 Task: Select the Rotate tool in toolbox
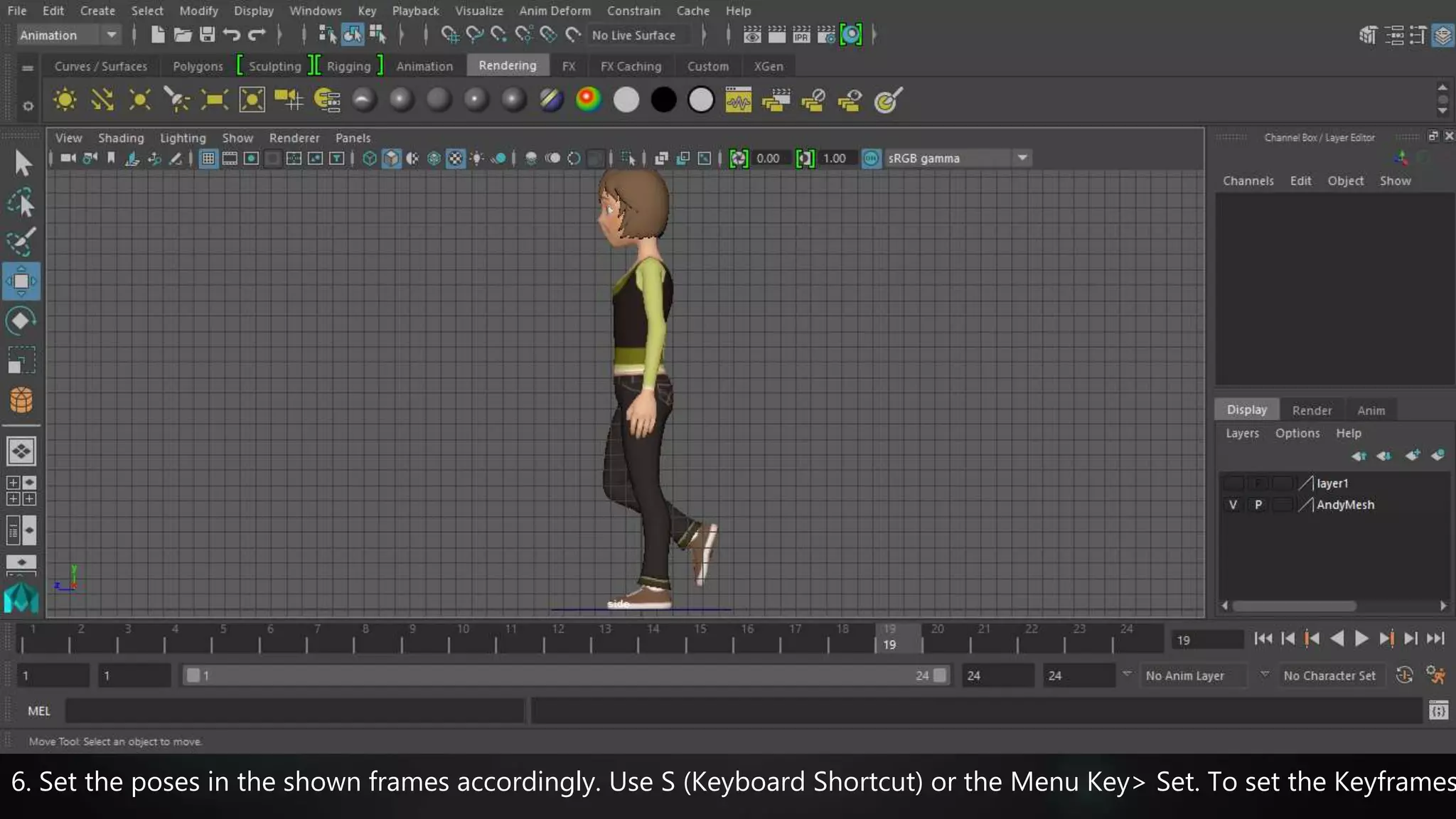pos(21,321)
